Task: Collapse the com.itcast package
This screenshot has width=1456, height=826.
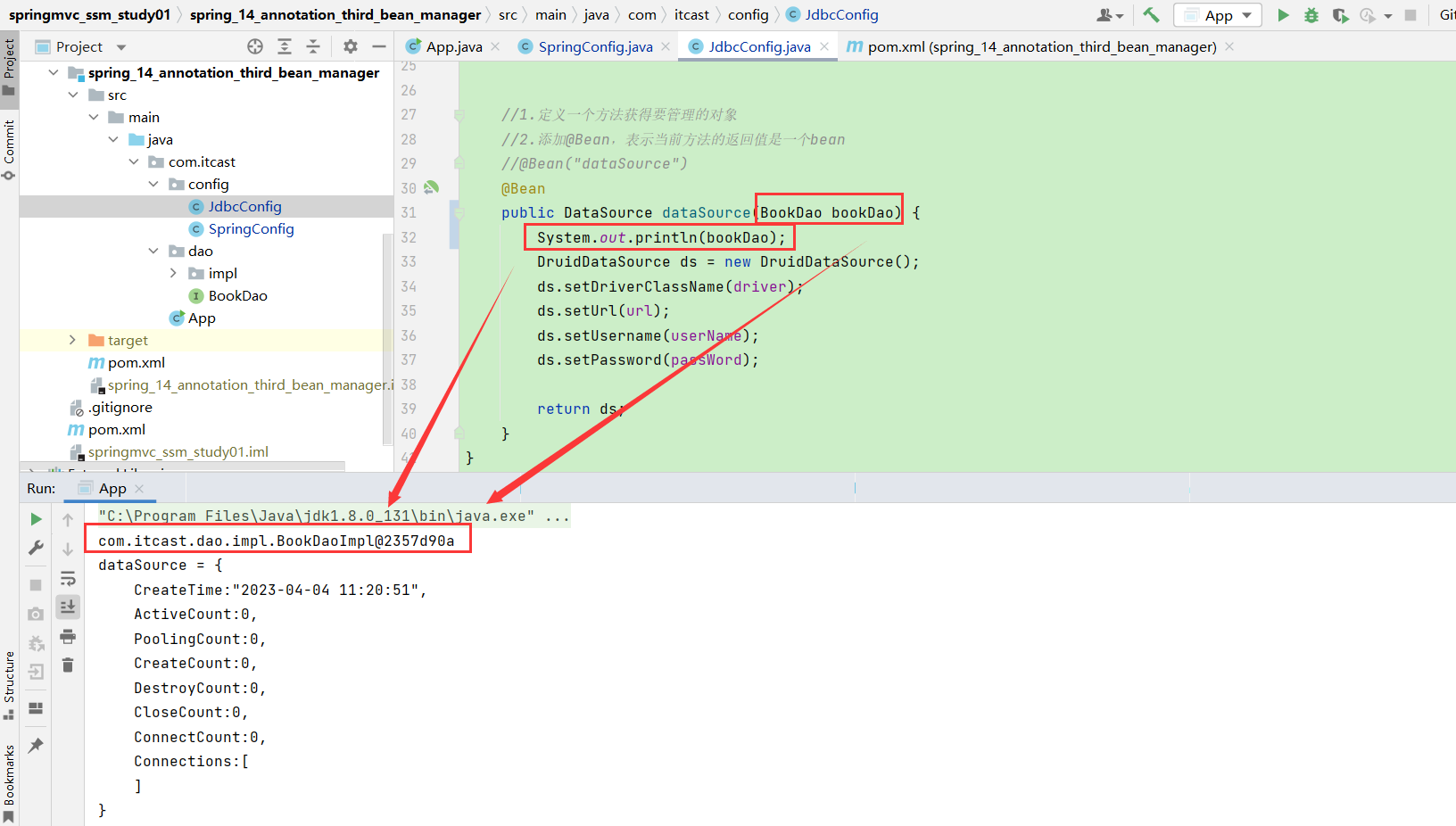Action: 134,161
